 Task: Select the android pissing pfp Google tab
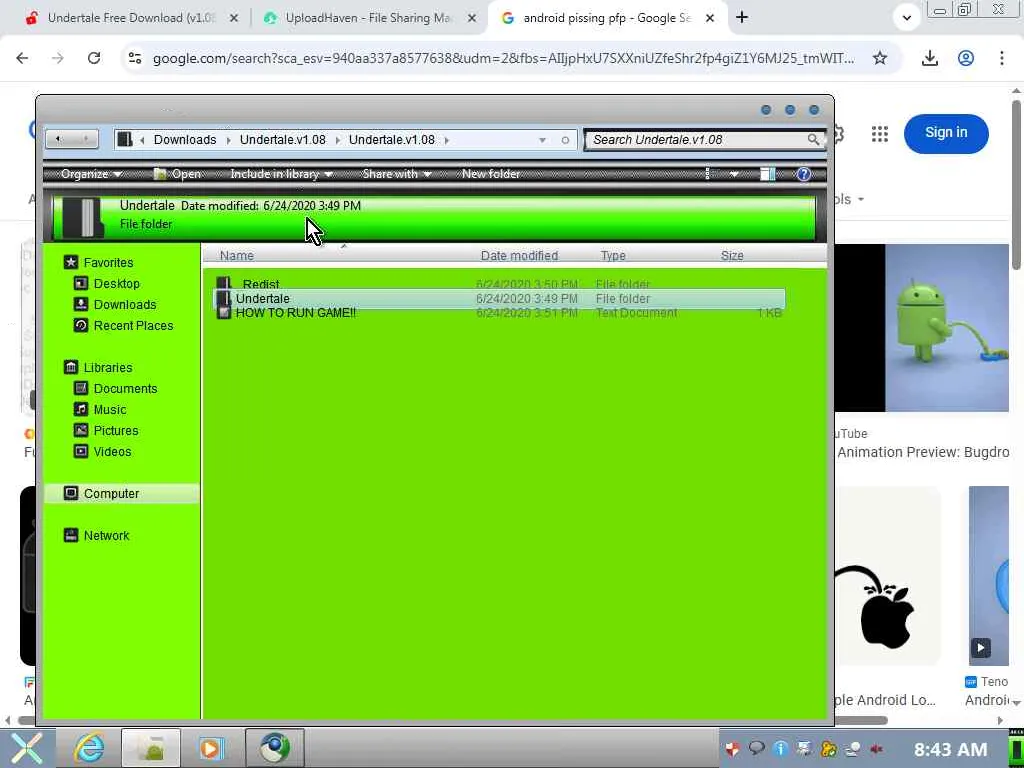[606, 18]
